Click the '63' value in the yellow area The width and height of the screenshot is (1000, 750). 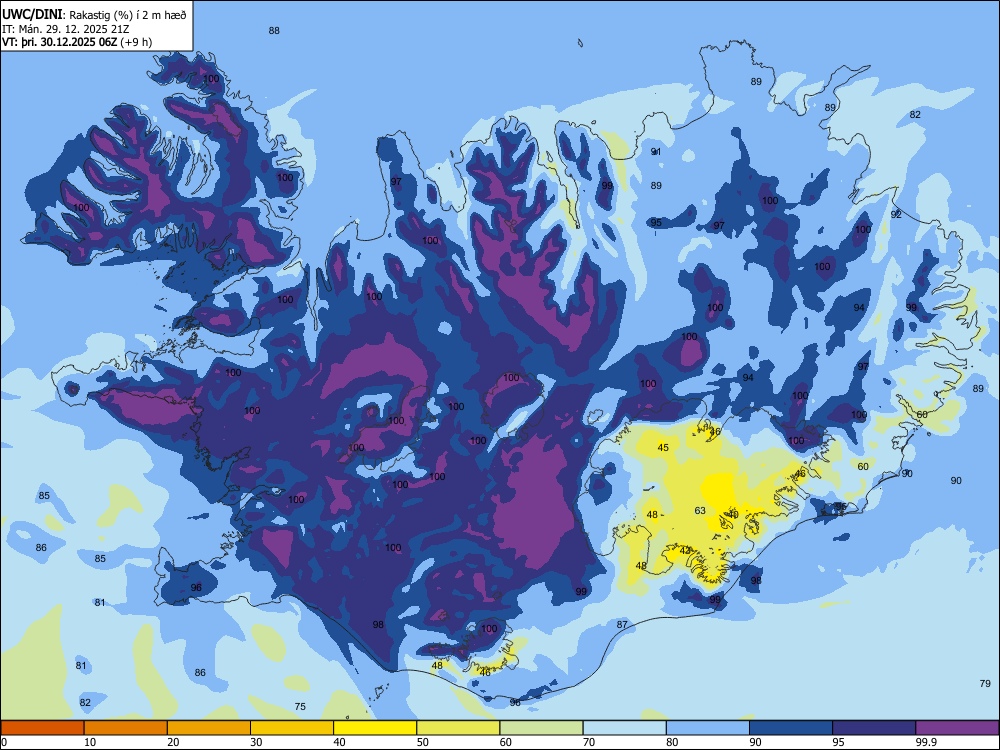coord(700,510)
